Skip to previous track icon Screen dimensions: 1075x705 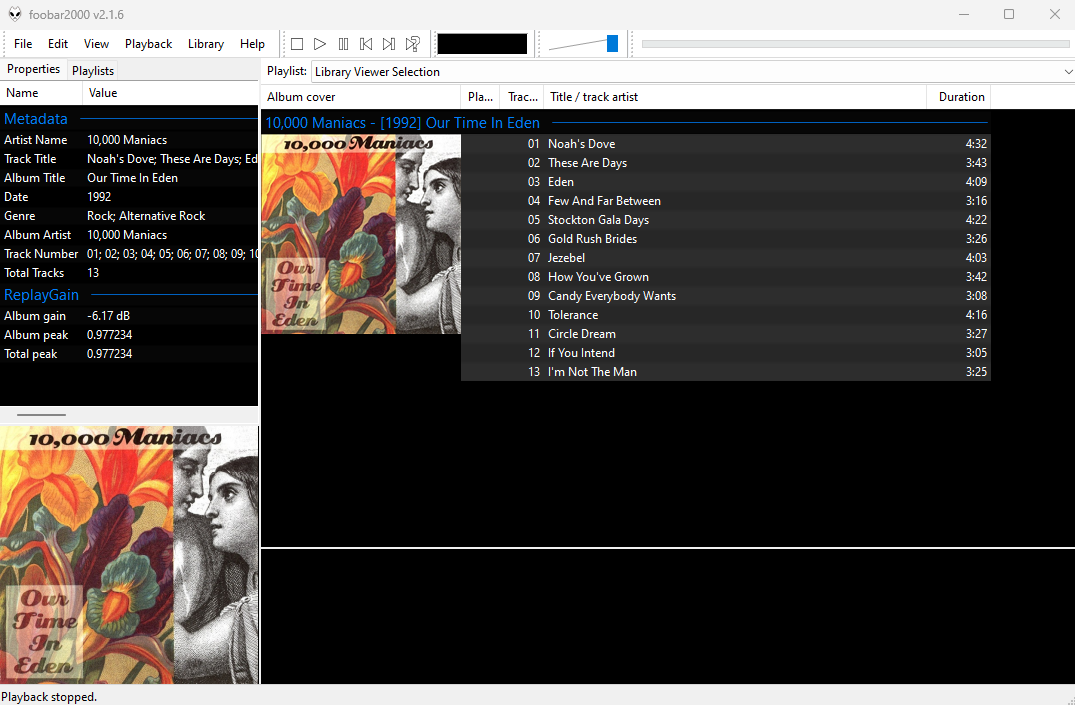pyautogui.click(x=366, y=44)
